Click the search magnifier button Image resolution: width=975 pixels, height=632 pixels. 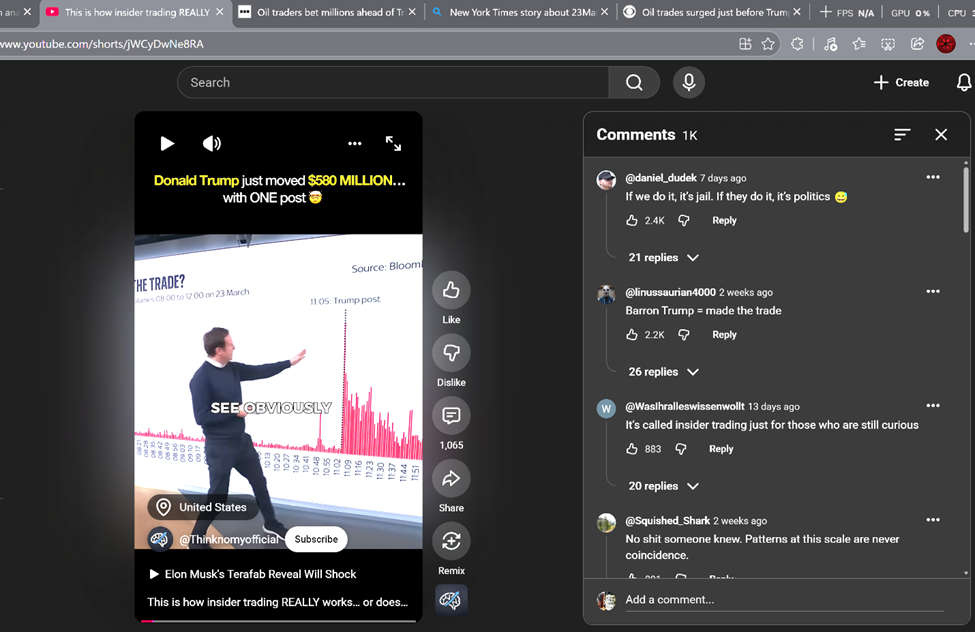(634, 83)
